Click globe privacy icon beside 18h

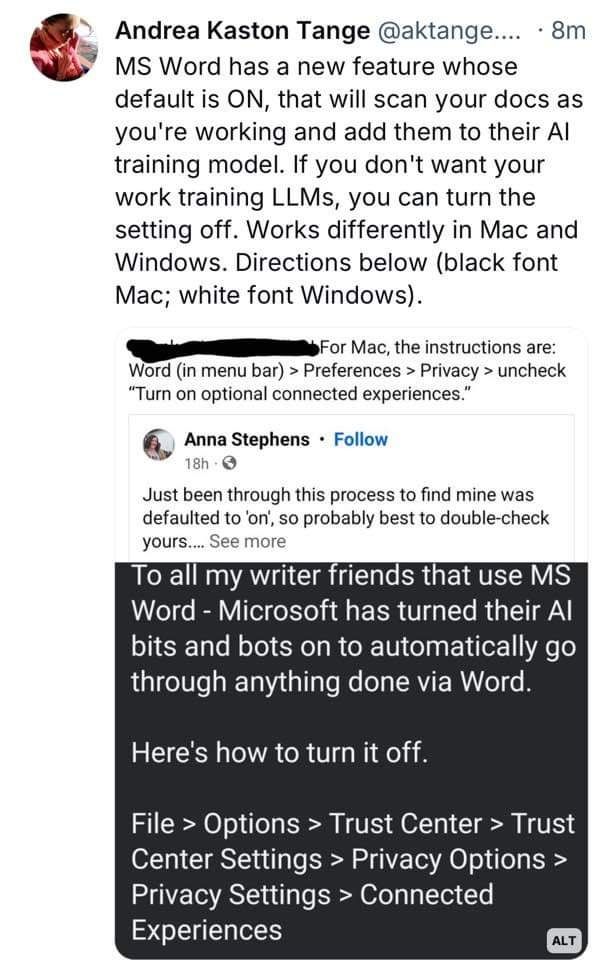(x=229, y=463)
